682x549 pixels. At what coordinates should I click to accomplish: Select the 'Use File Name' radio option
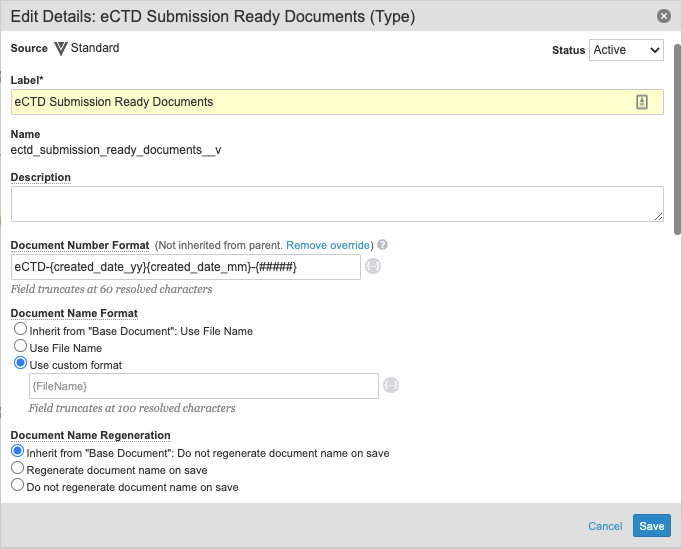pyautogui.click(x=20, y=346)
